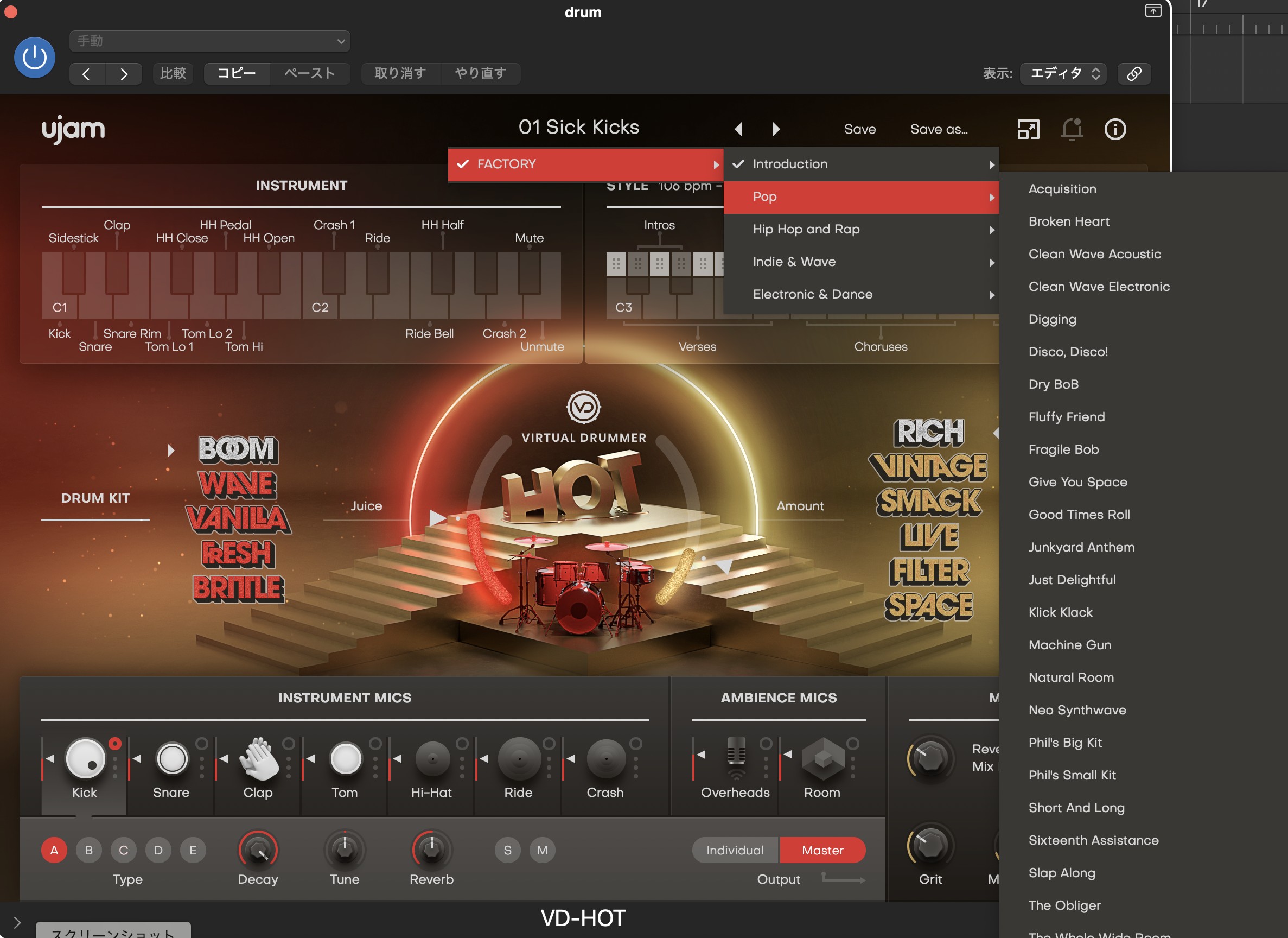Viewport: 1288px width, 938px height.
Task: Go to previous setting with back arrow
Action: click(x=87, y=74)
